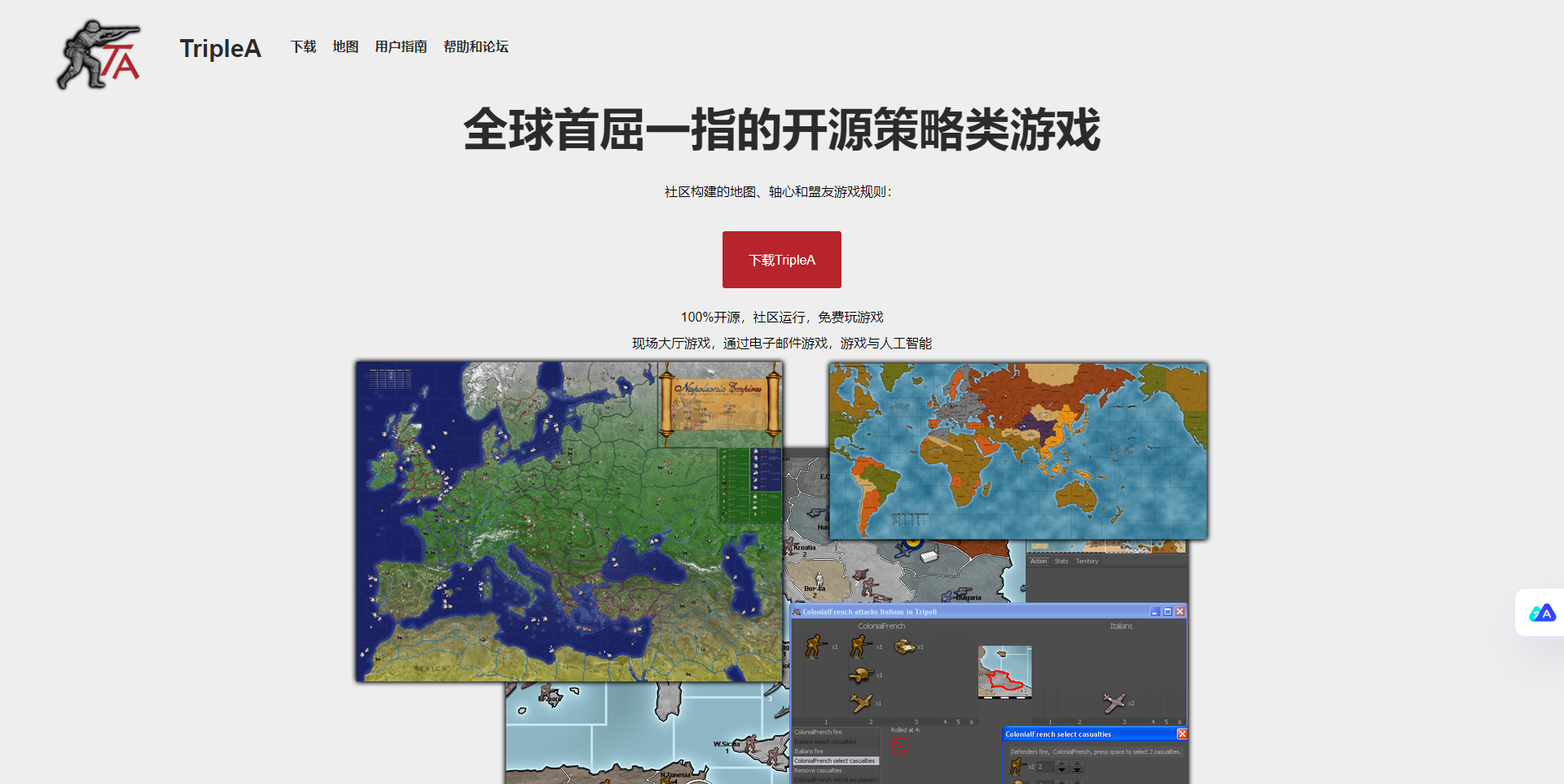Open the 地图 navigation link
This screenshot has height=784, width=1564.
(x=345, y=47)
